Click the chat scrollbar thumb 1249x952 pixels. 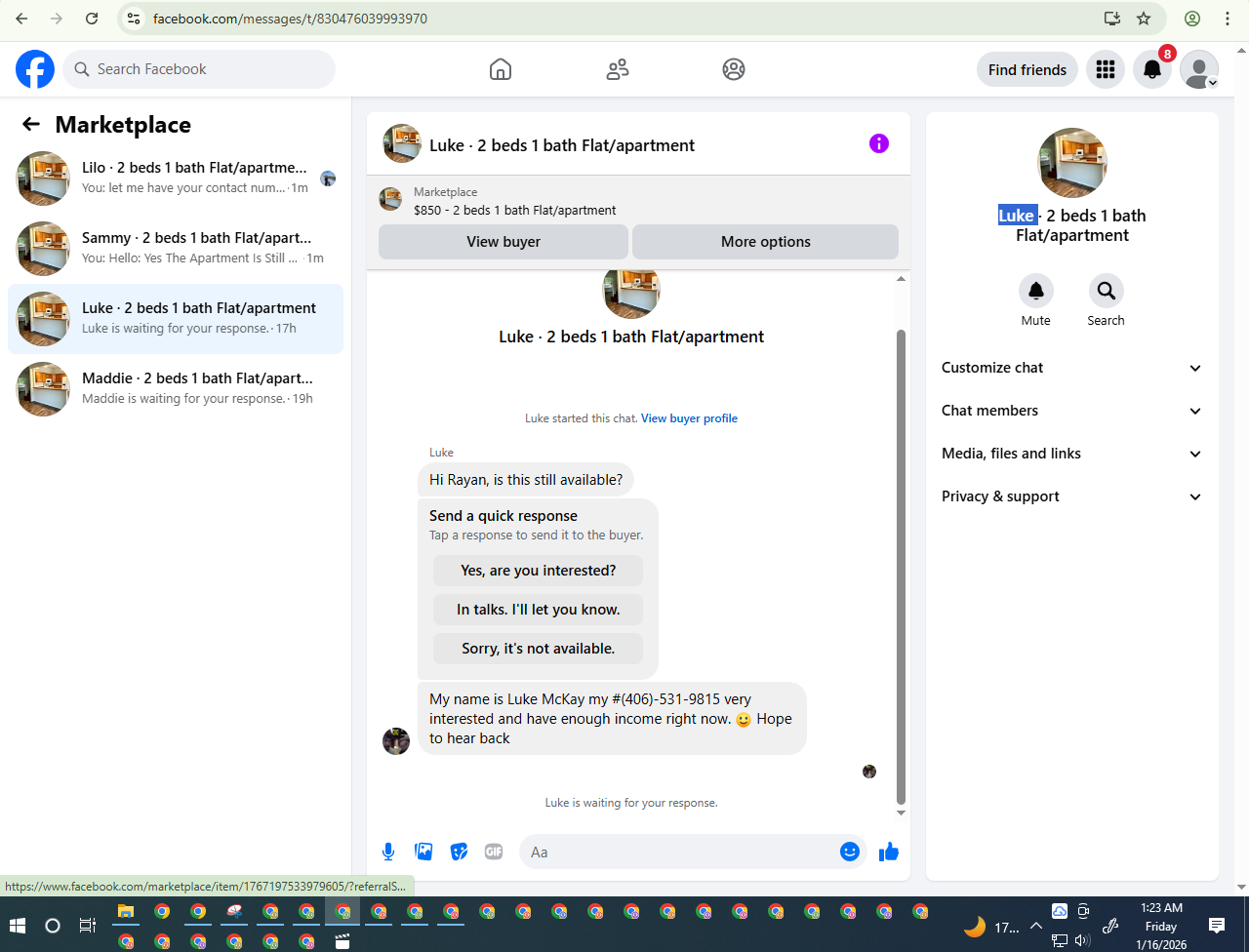click(901, 566)
